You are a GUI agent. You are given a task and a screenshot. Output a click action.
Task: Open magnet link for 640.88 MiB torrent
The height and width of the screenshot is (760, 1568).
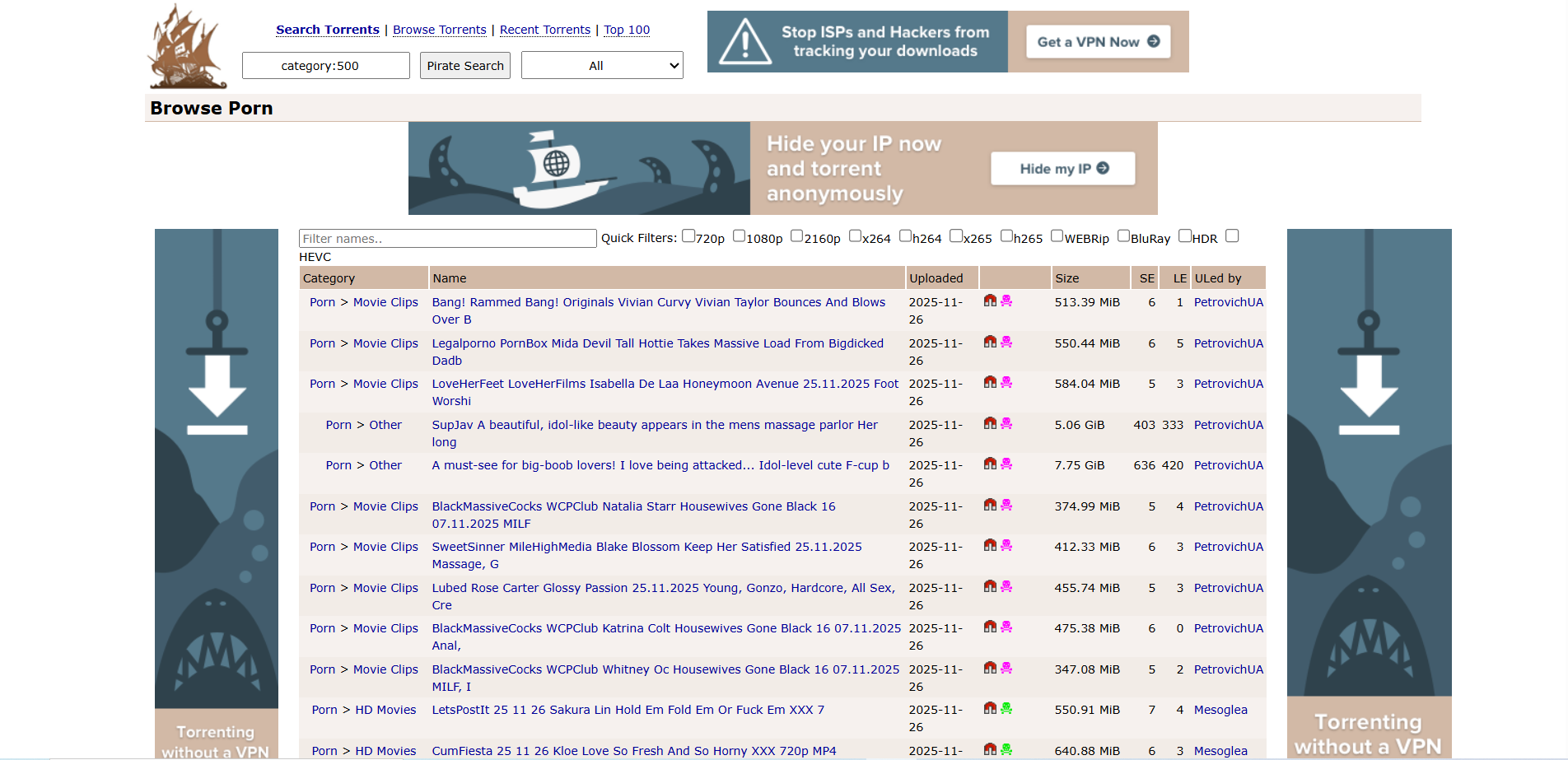(990, 749)
